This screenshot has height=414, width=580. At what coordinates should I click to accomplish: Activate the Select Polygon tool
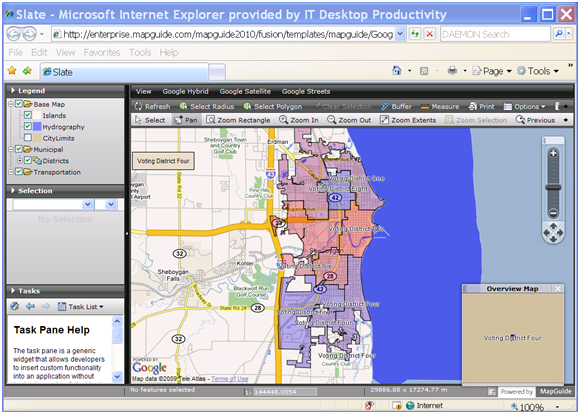[x=272, y=107]
